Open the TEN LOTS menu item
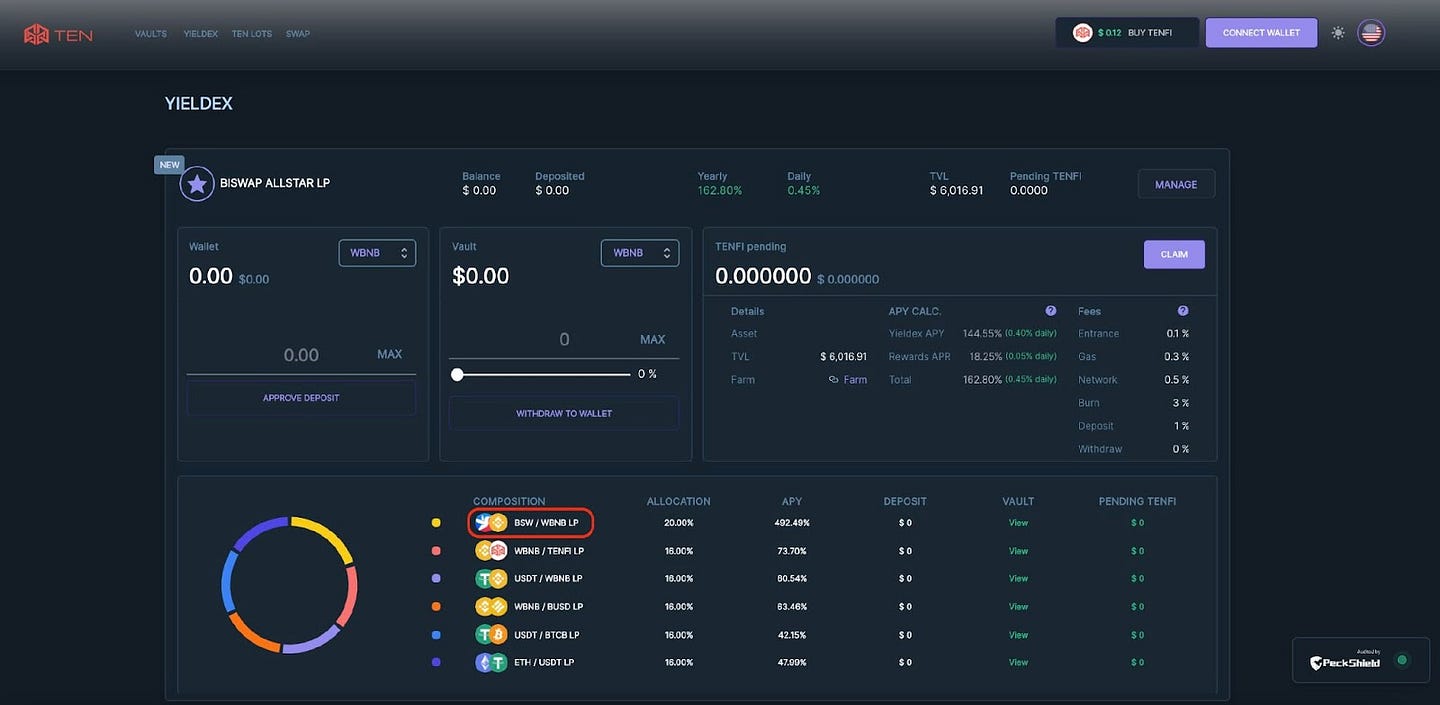 tap(251, 34)
